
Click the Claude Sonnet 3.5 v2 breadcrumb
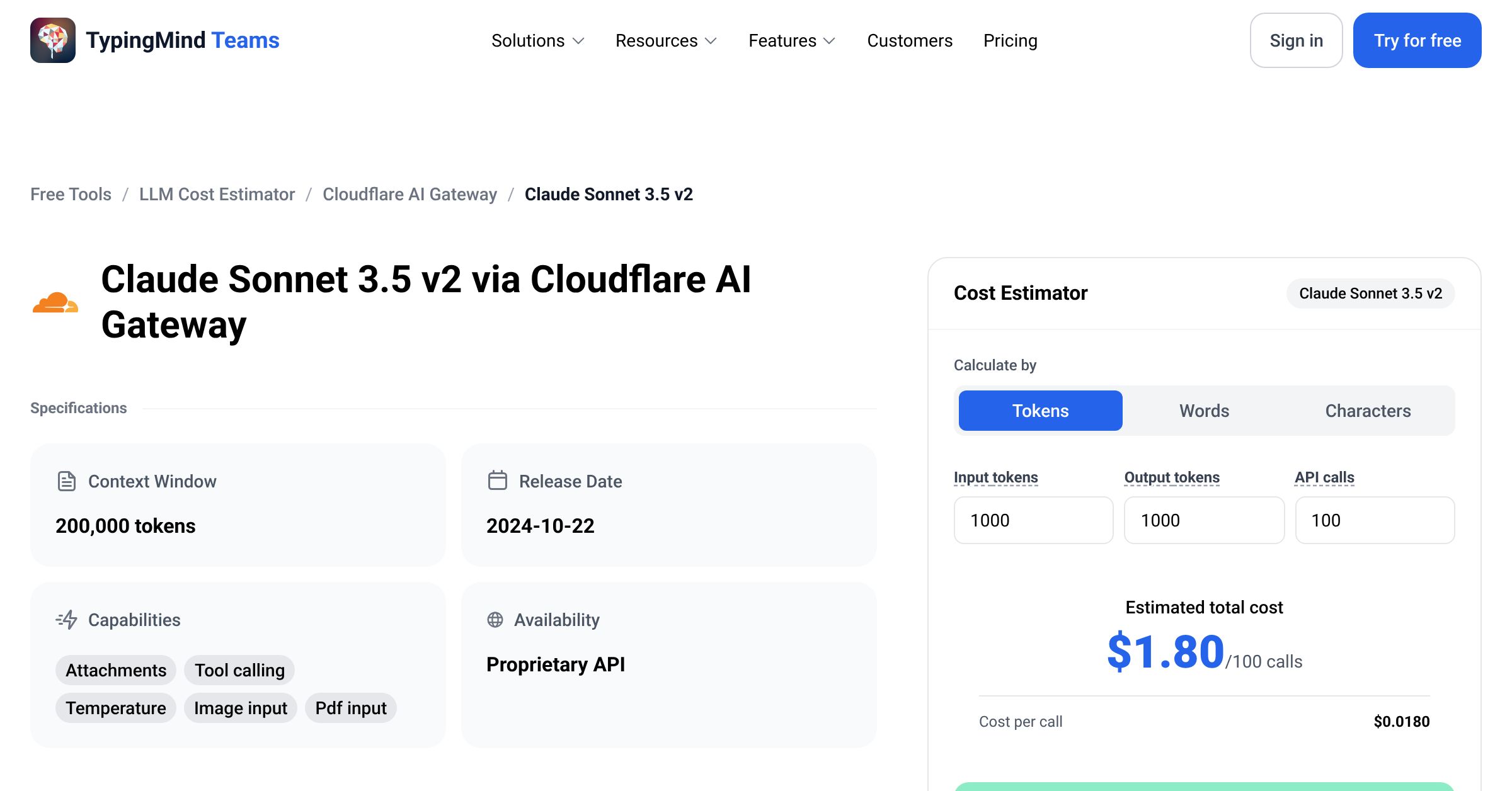(x=609, y=194)
